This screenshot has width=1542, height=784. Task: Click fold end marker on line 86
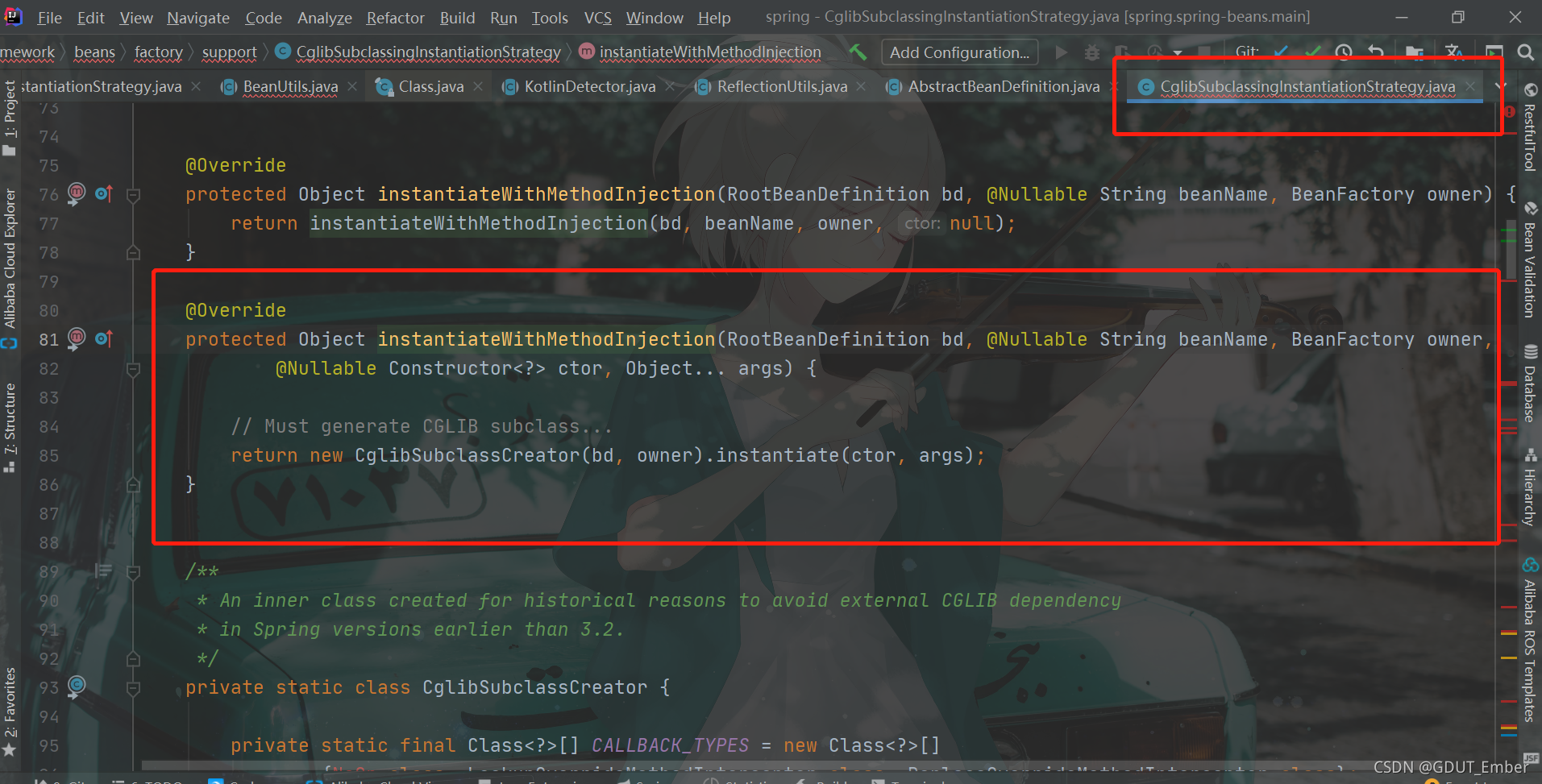134,485
